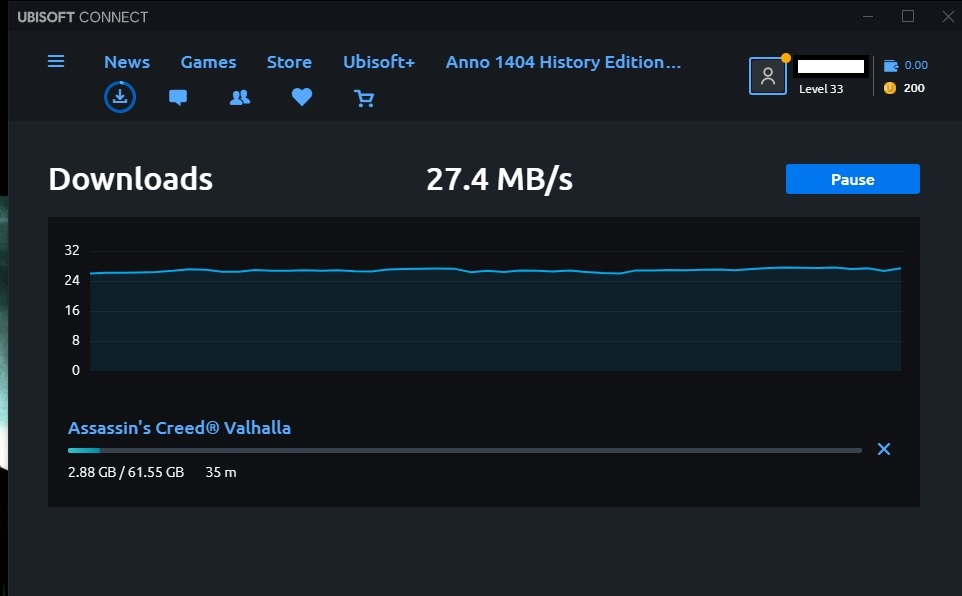The height and width of the screenshot is (596, 962).
Task: Click the 0.00 wallet balance
Action: click(x=916, y=65)
